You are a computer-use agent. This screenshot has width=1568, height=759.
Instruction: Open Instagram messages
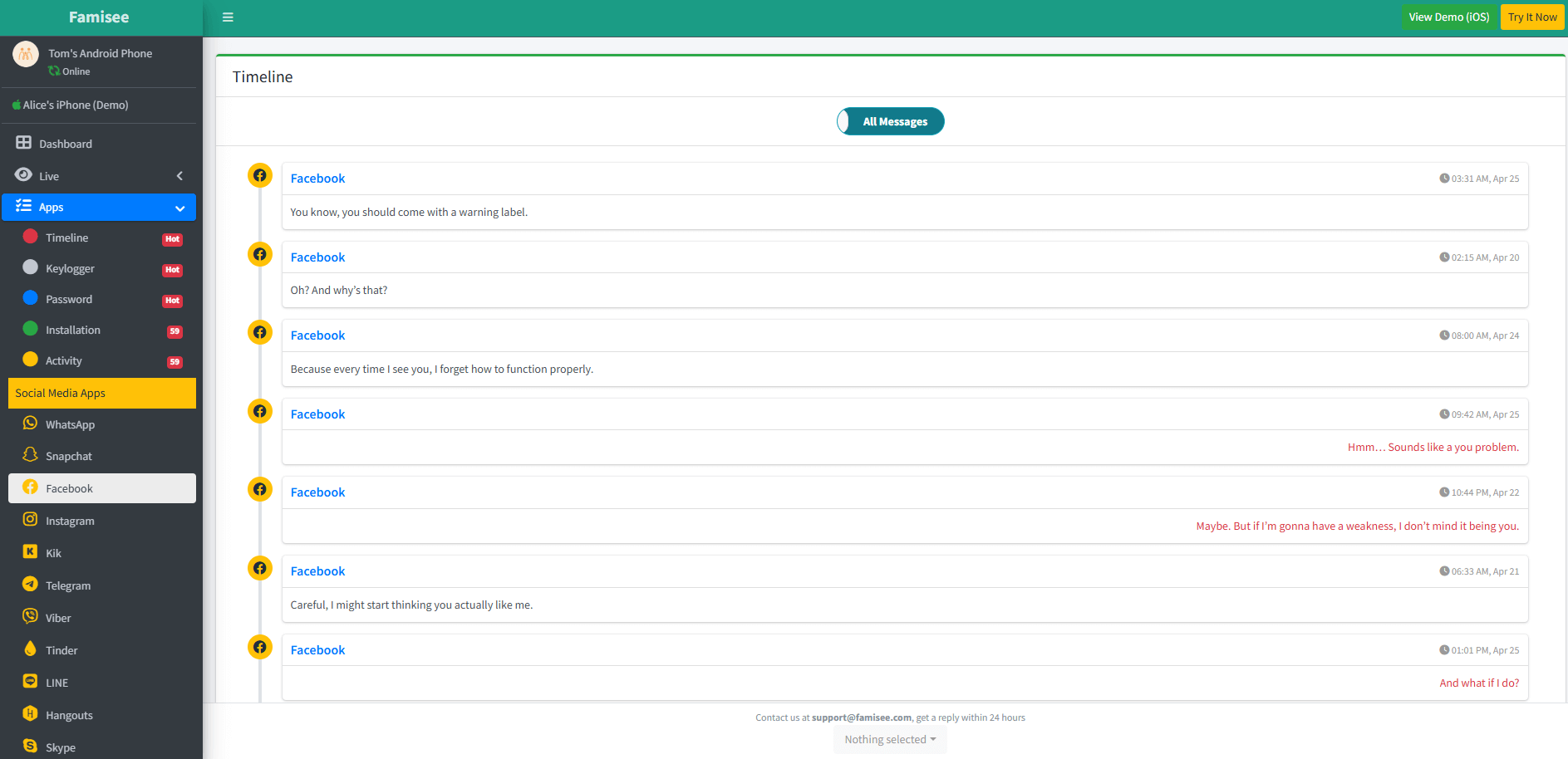click(x=101, y=521)
